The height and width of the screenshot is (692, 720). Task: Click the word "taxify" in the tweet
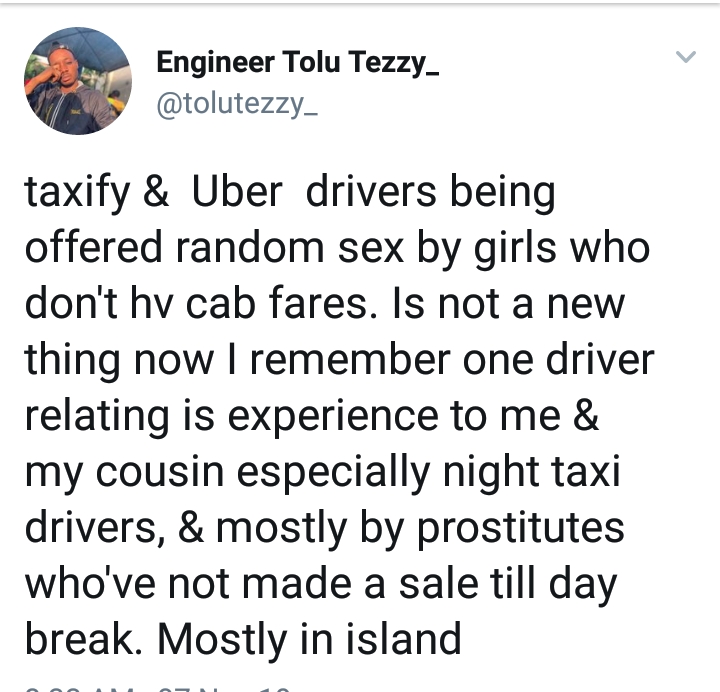click(77, 192)
